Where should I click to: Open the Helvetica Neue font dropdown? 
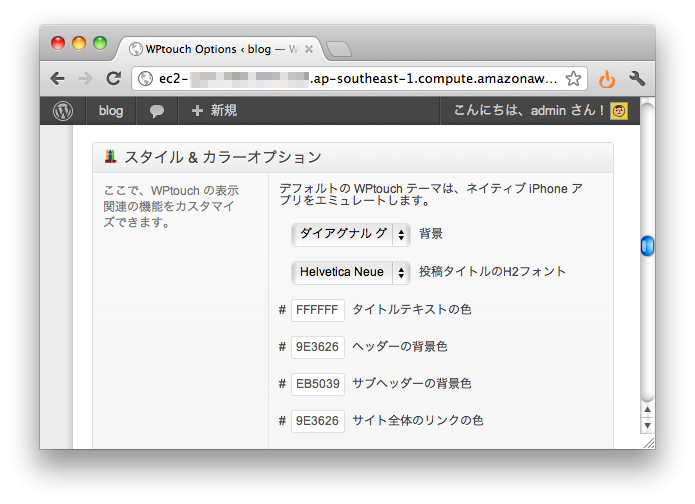351,272
